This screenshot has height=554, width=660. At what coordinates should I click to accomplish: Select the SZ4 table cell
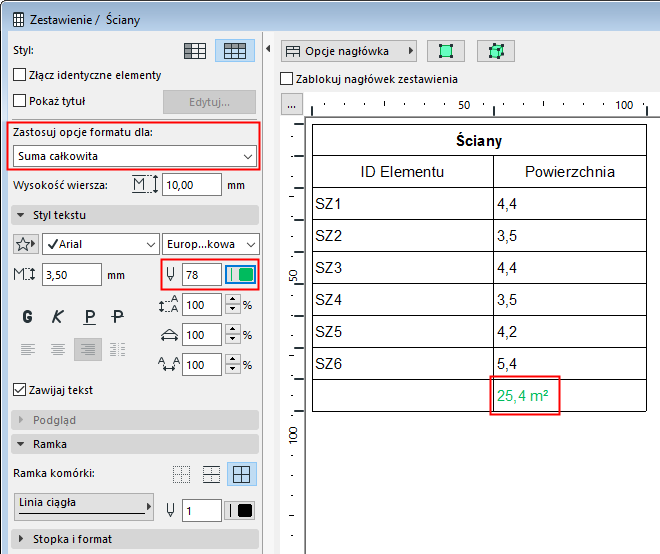[402, 300]
